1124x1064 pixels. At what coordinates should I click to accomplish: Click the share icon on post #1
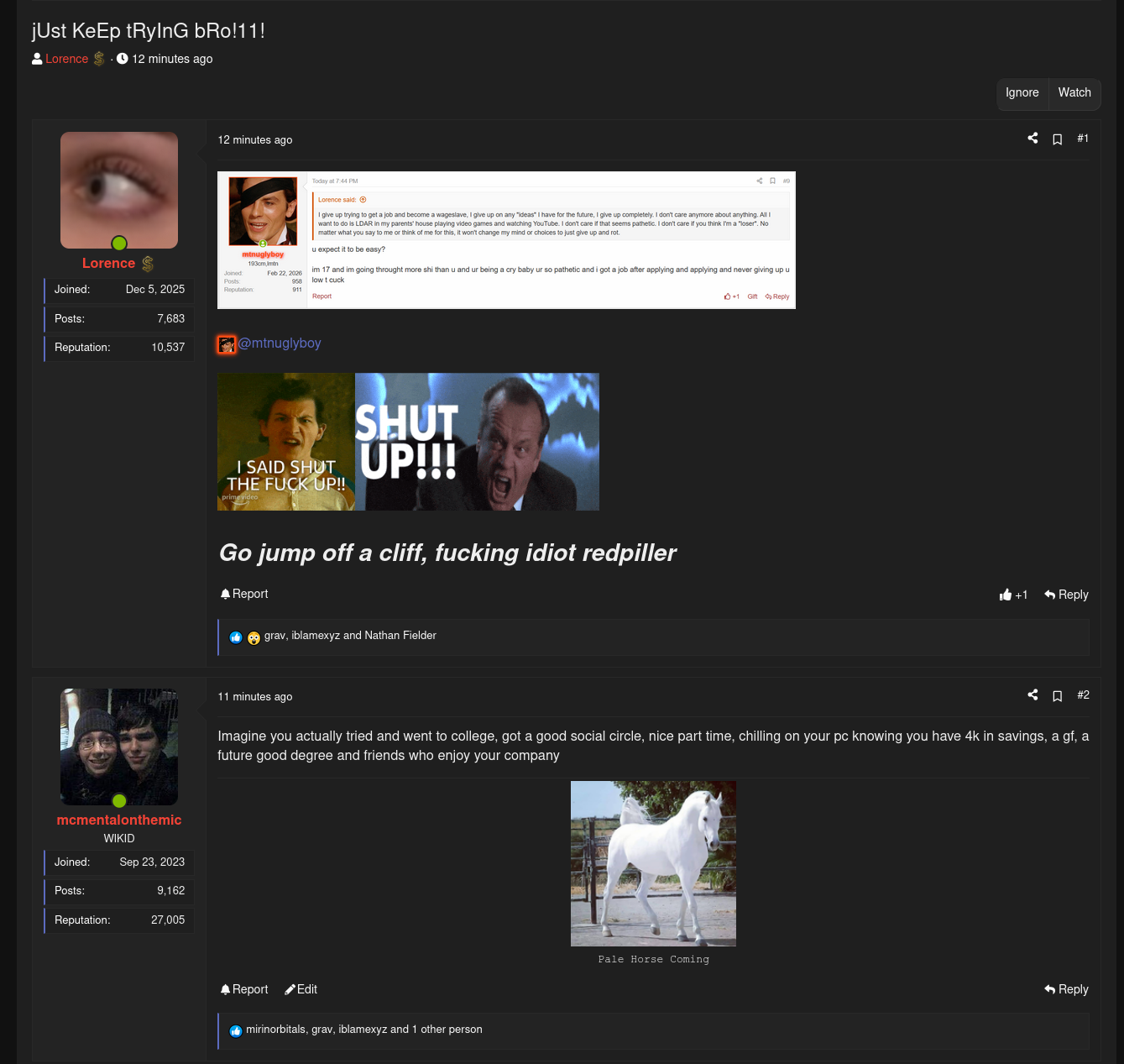[x=1033, y=139]
